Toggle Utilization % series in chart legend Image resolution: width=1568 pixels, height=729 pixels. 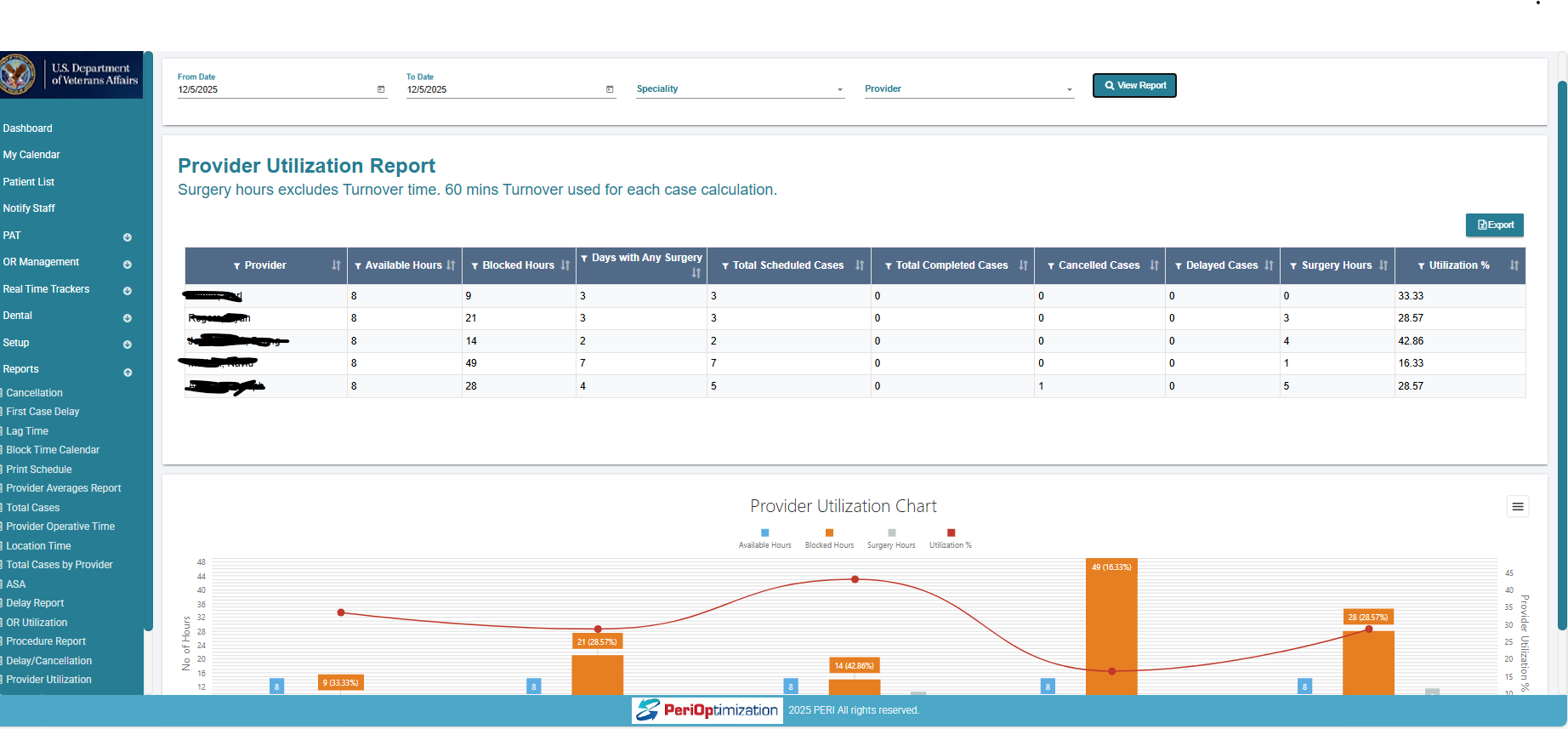951,539
